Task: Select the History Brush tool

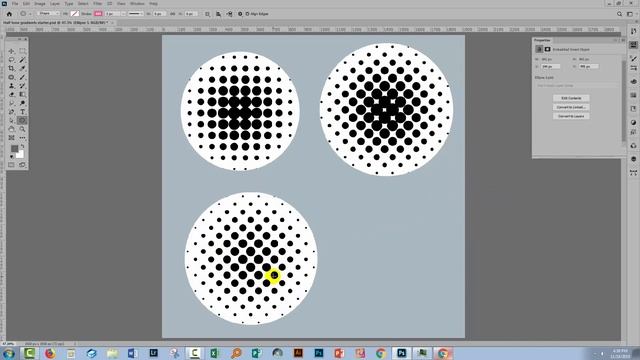Action: click(22, 86)
